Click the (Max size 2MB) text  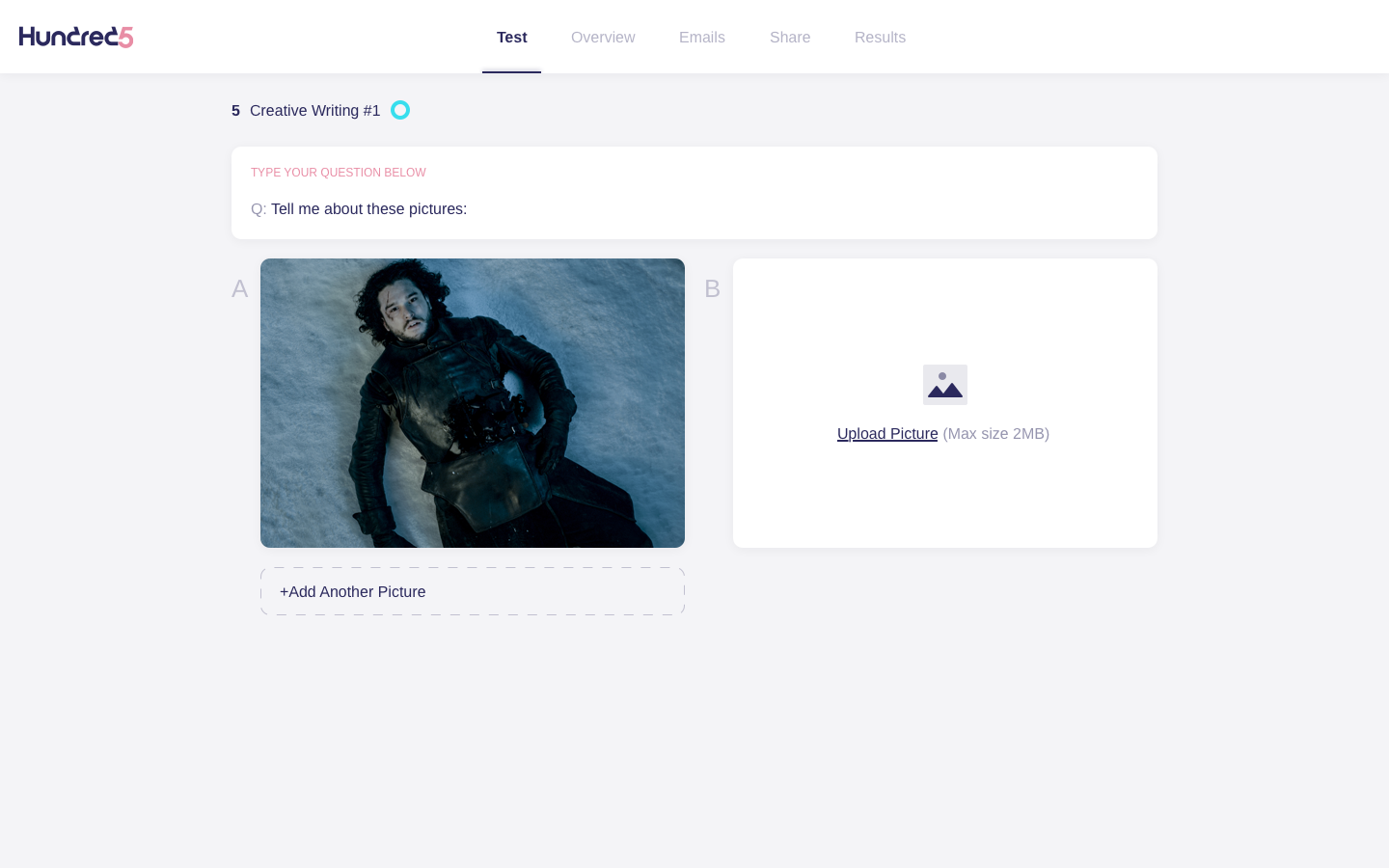coord(995,434)
